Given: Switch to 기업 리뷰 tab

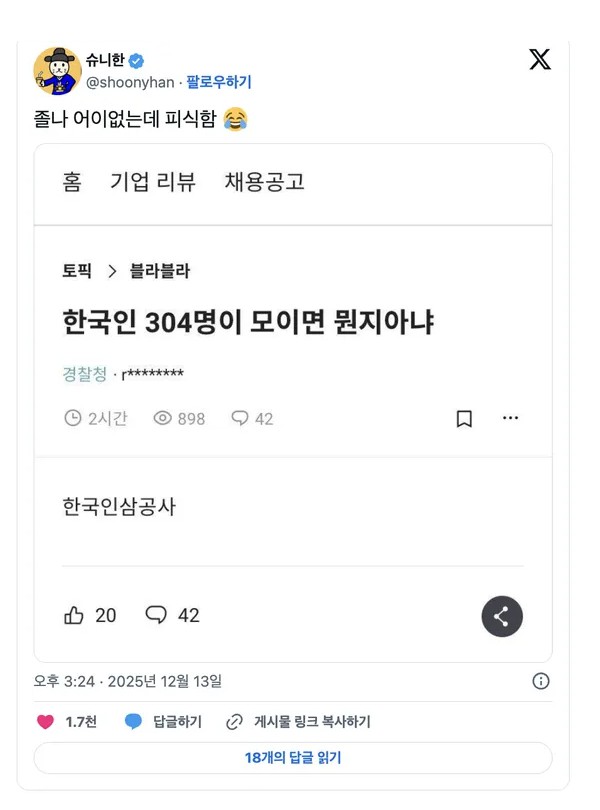Looking at the screenshot, I should pos(153,182).
